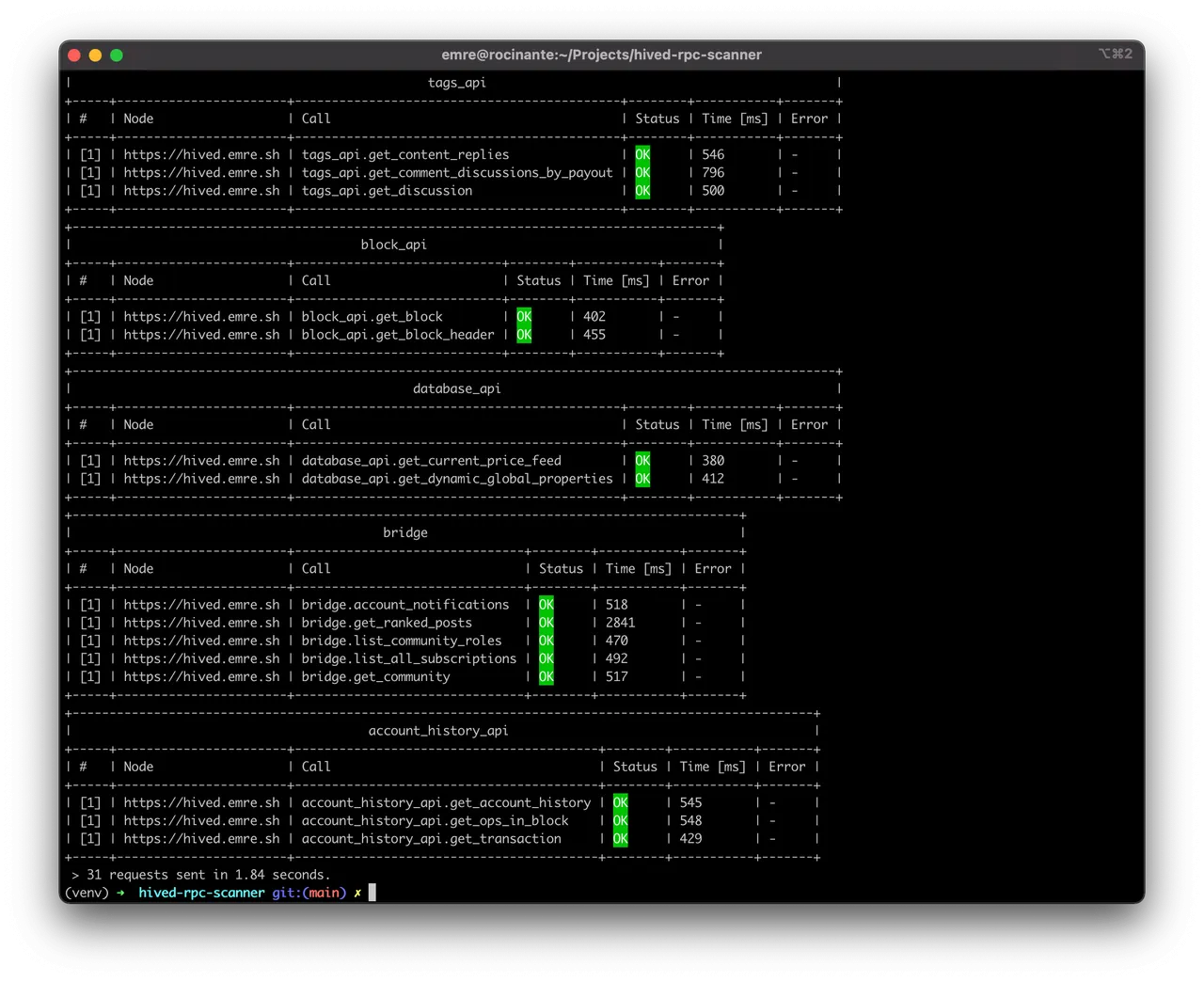The height and width of the screenshot is (982, 1204).
Task: Select bridge.list_community_roles call text
Action: click(402, 640)
